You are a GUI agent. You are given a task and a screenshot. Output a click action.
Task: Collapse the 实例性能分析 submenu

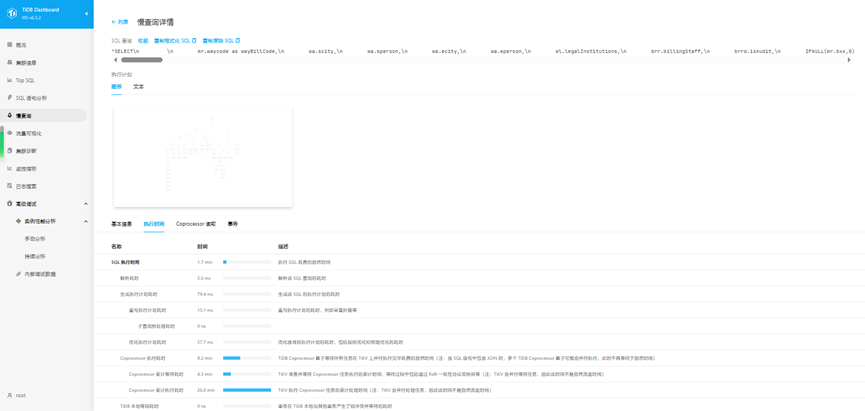coord(85,221)
